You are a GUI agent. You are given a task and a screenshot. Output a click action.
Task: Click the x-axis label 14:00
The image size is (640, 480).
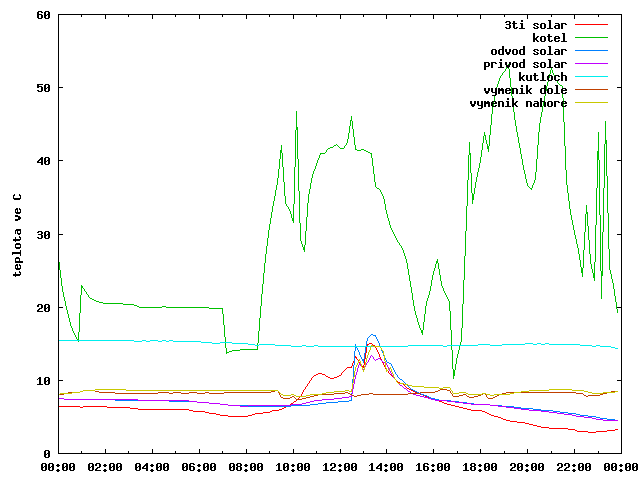tap(387, 467)
